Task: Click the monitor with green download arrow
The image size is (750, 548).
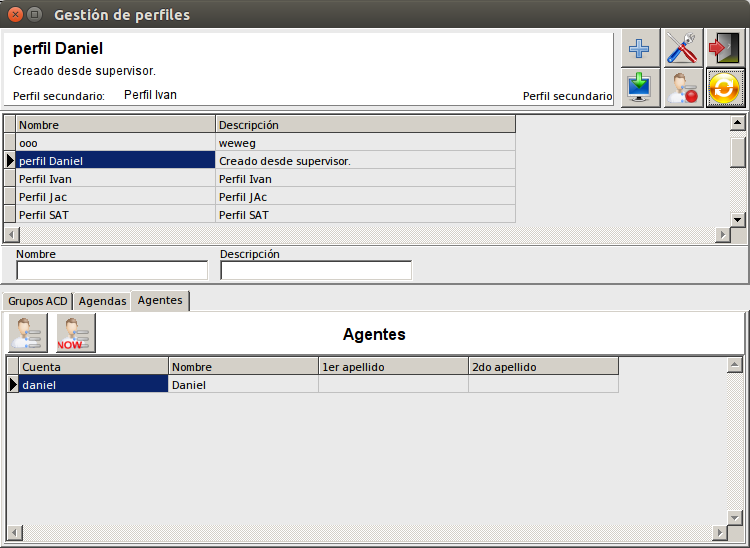Action: tap(640, 88)
